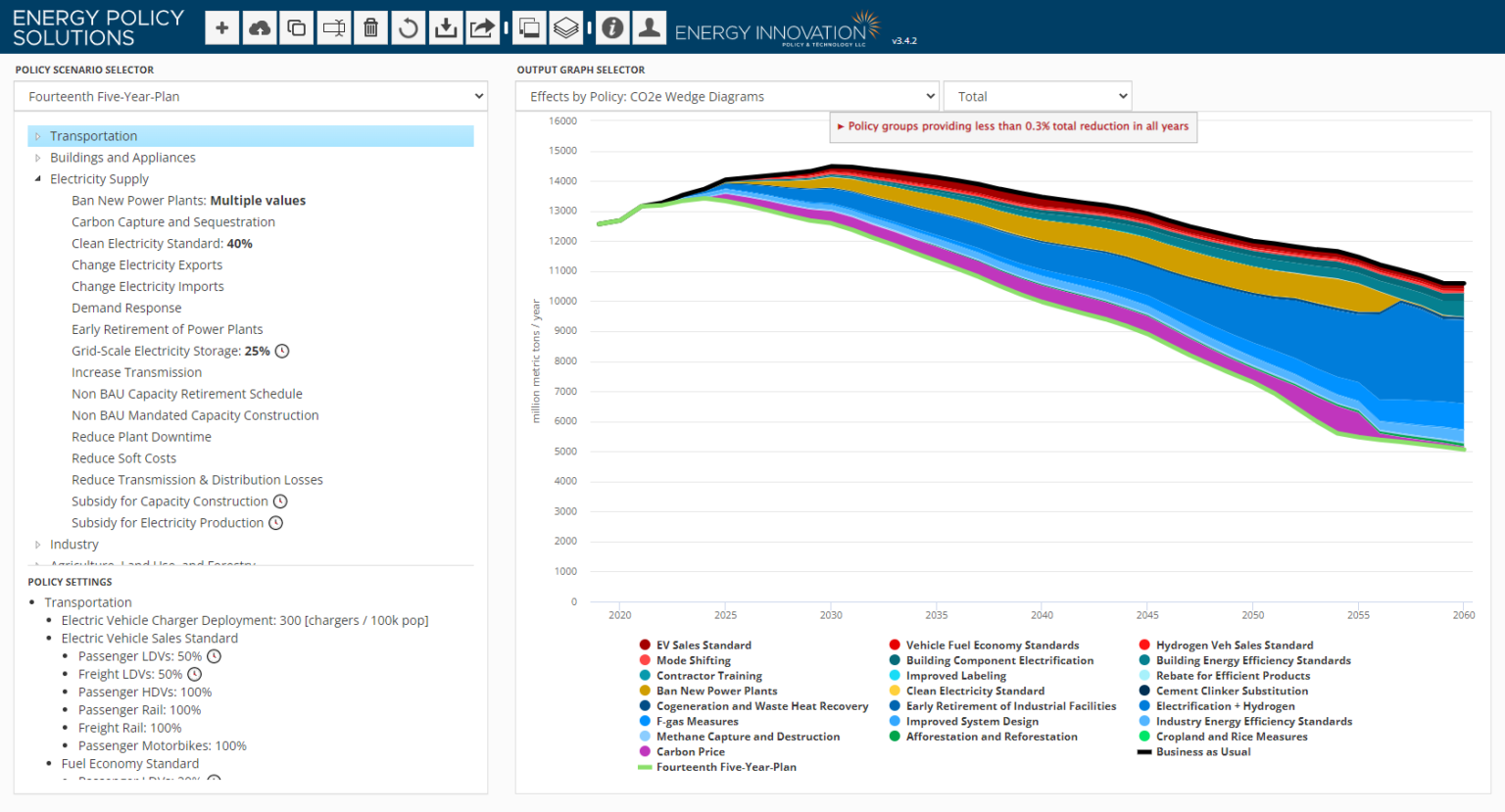
Task: Open the info panel
Action: (611, 26)
